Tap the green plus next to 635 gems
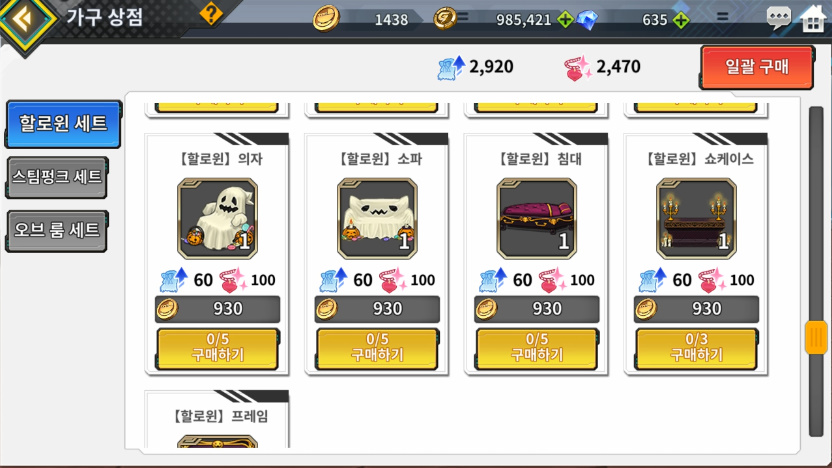832x468 pixels. 681,20
